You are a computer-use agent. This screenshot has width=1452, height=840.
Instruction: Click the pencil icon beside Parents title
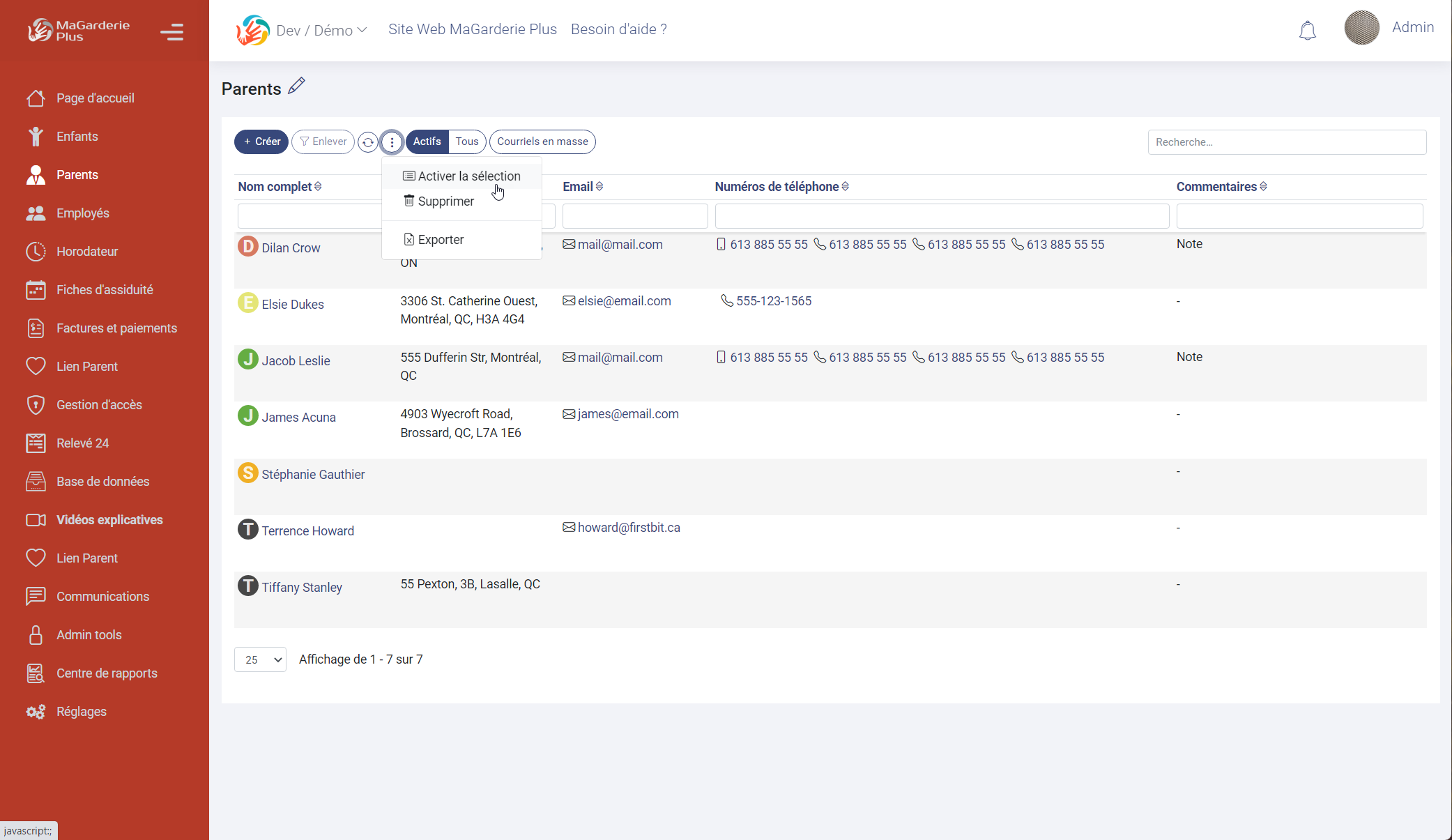tap(297, 86)
